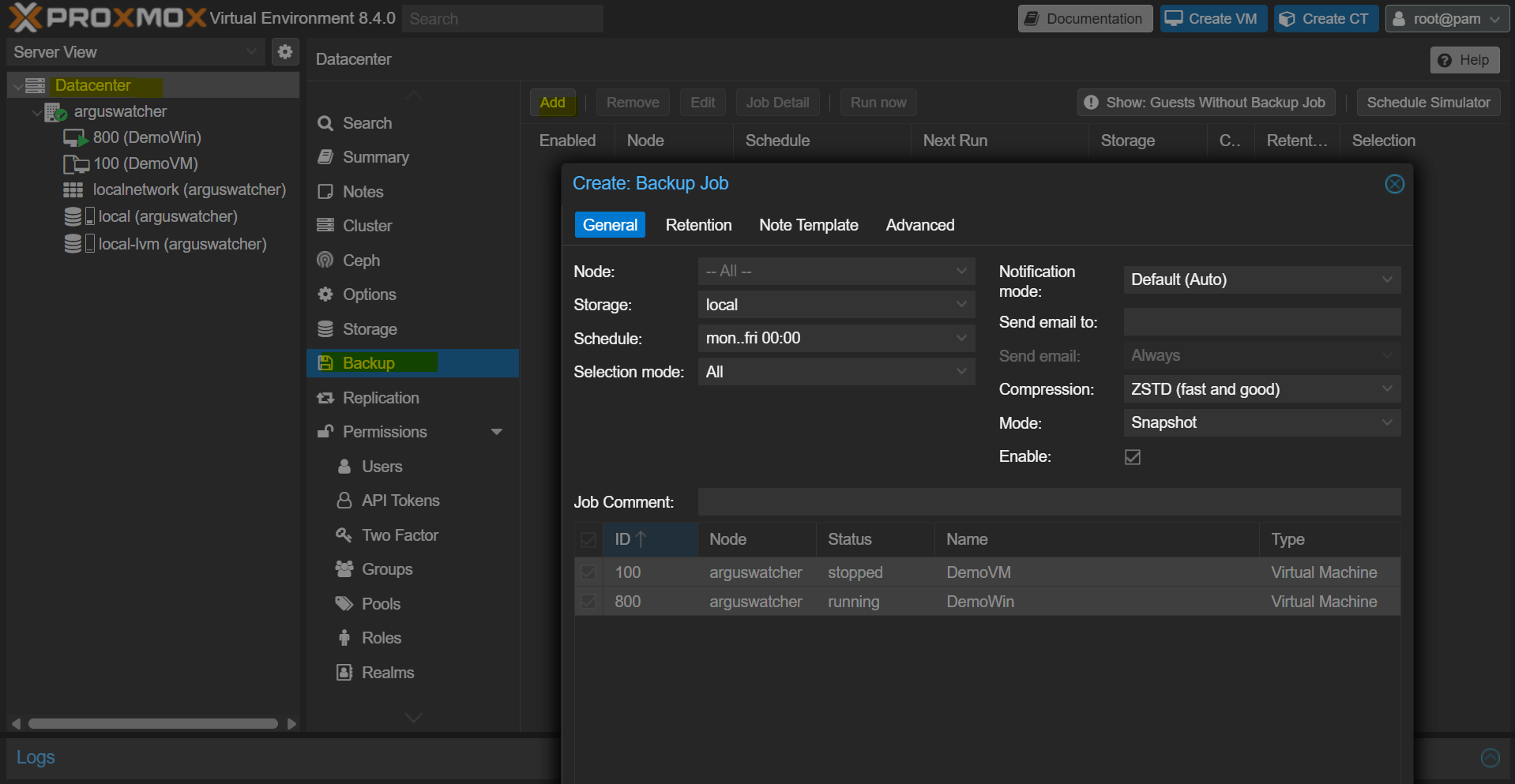This screenshot has width=1515, height=784.
Task: Toggle checkbox for guest 100 DemoVM
Action: [588, 572]
